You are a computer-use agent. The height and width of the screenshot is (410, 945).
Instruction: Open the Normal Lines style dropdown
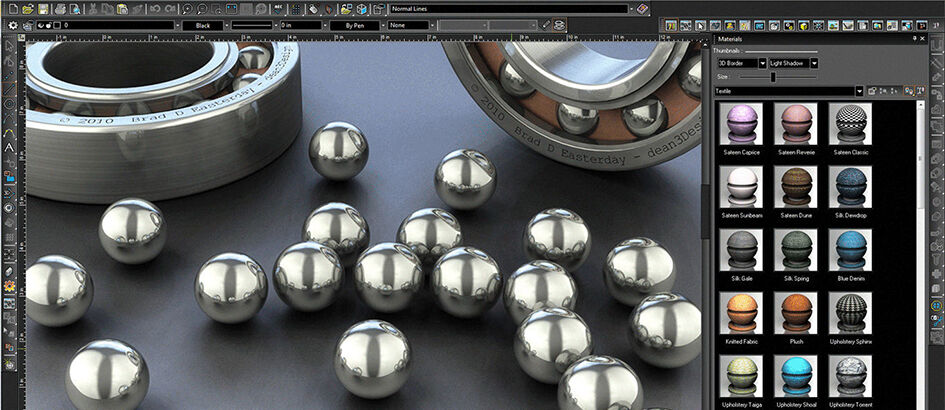click(632, 9)
